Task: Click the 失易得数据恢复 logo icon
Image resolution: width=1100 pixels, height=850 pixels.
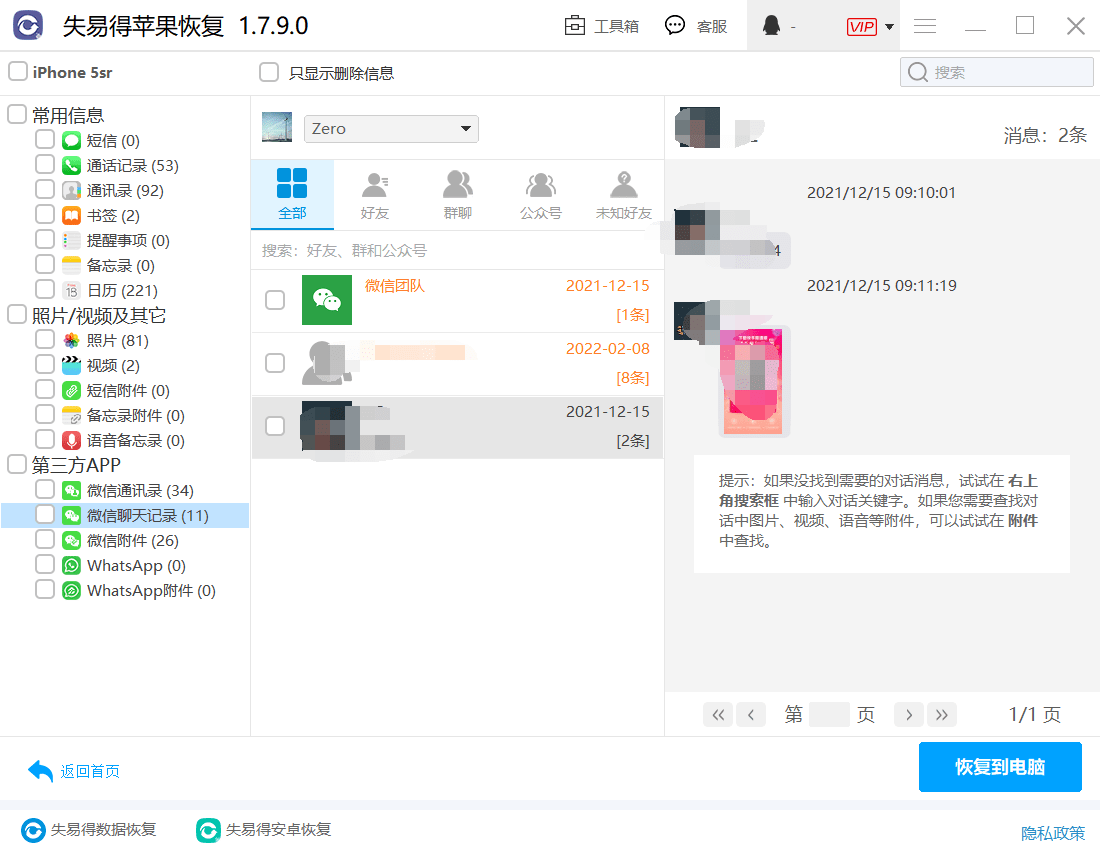Action: [x=33, y=830]
